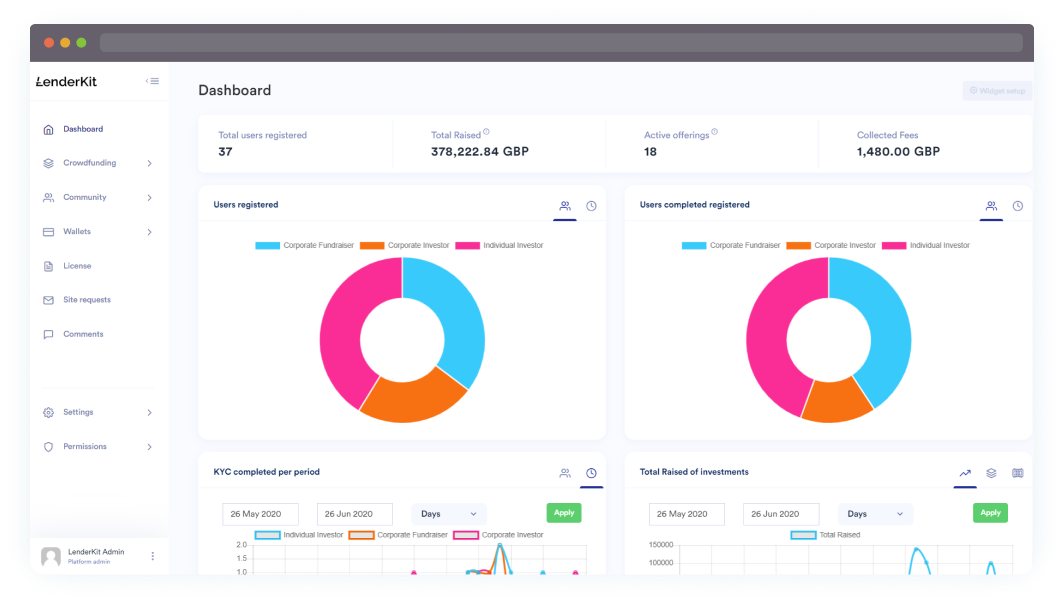Image resolution: width=1064 pixels, height=603 pixels.
Task: Click the clock icon in Users registered widget
Action: pos(591,206)
